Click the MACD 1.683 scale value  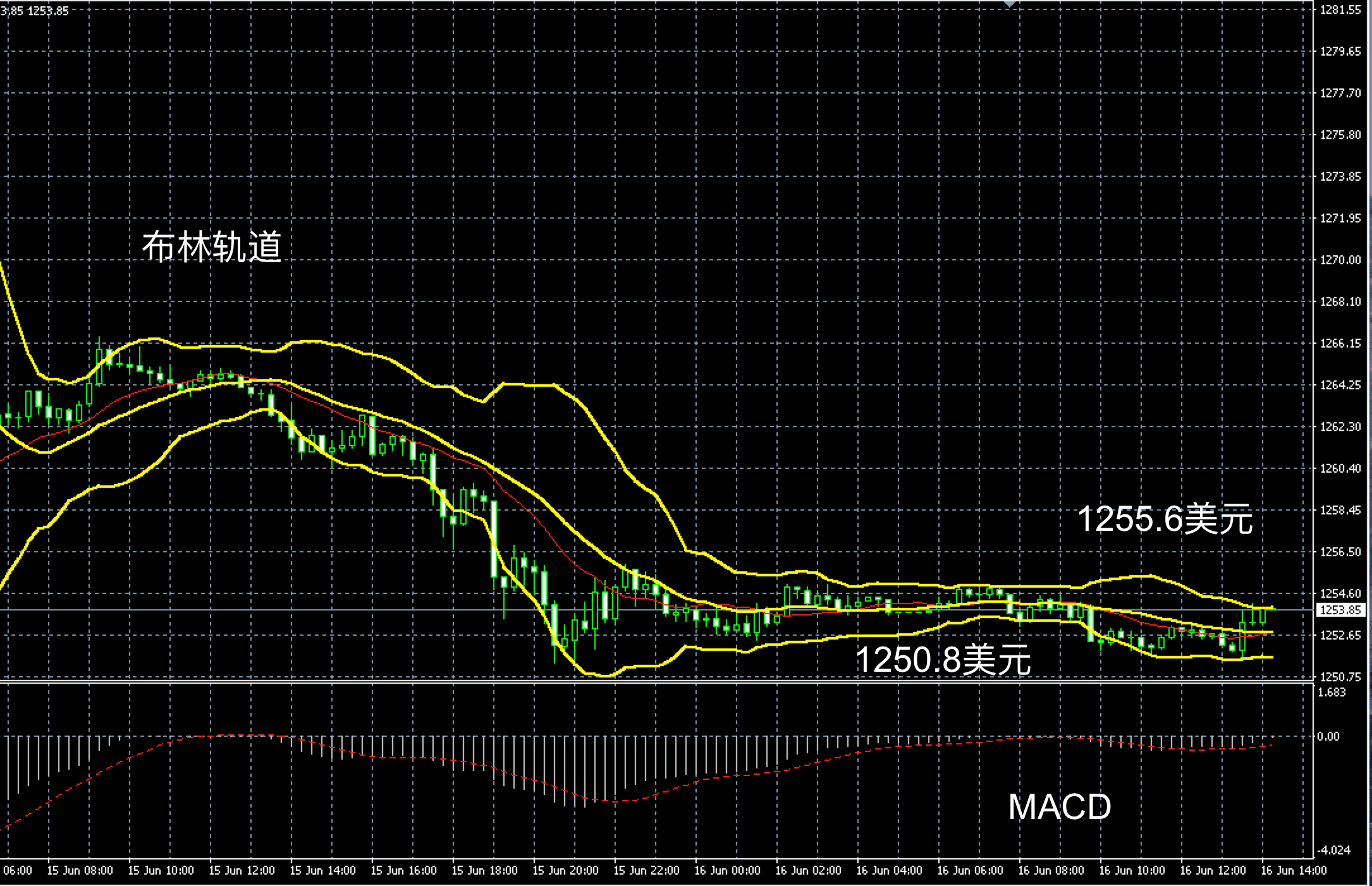1332,692
